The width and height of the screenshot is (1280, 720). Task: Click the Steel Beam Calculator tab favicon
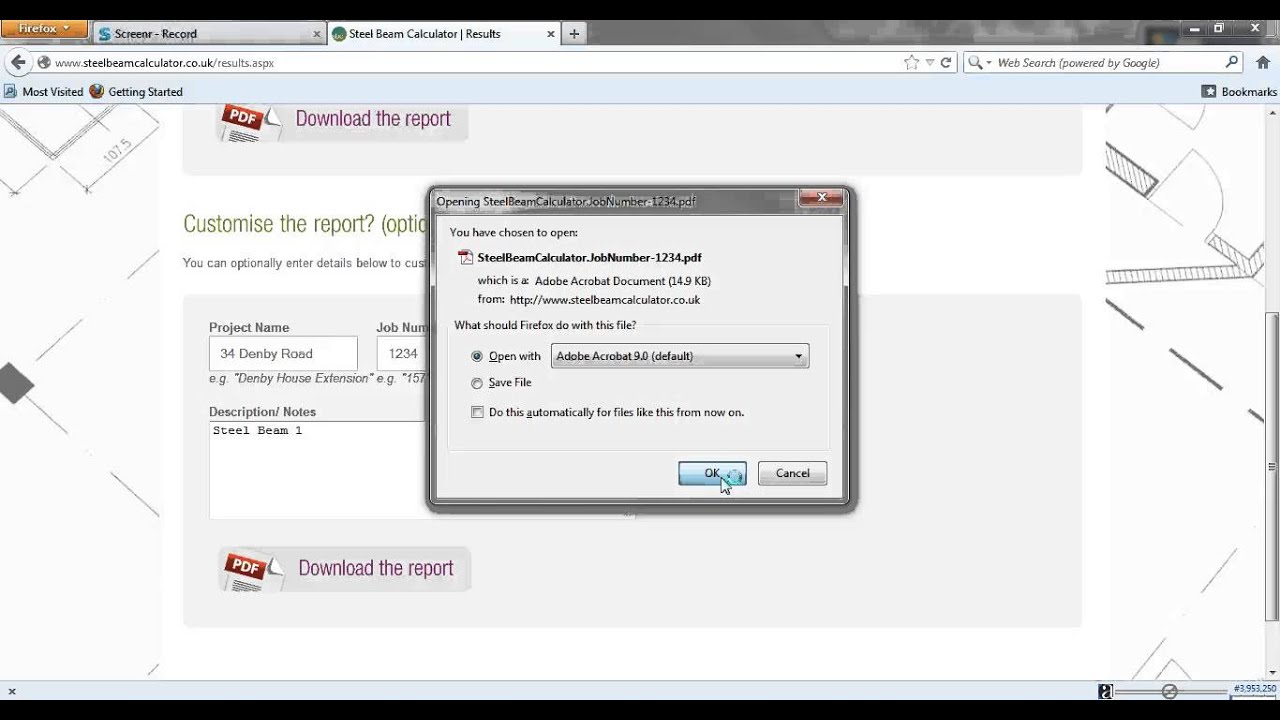tap(339, 34)
